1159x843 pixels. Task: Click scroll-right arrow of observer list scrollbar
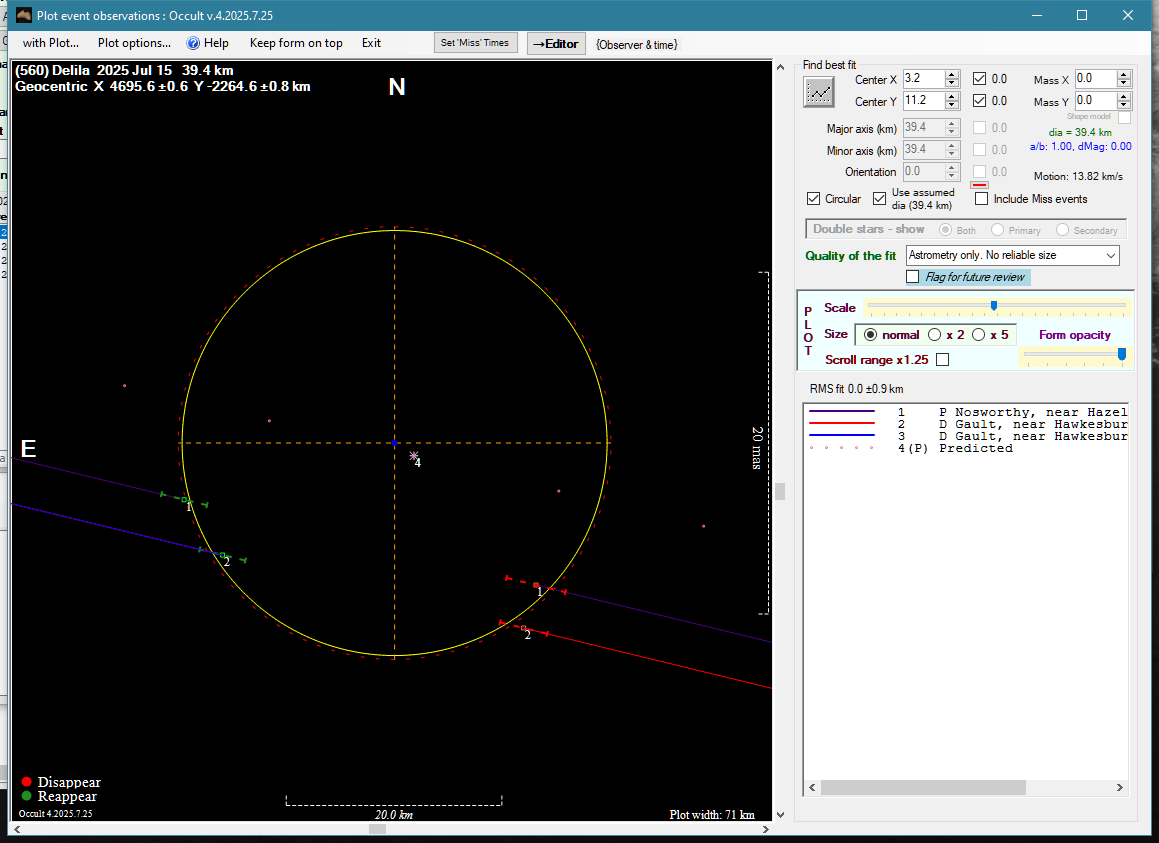pyautogui.click(x=1120, y=788)
